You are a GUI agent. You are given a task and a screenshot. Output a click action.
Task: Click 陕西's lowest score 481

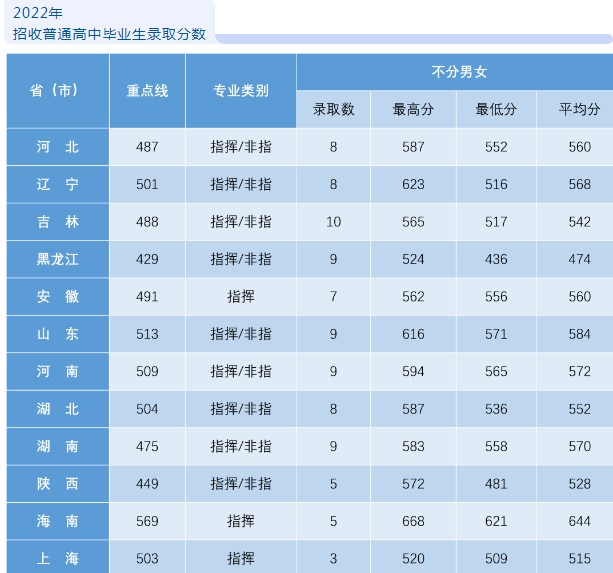(496, 484)
